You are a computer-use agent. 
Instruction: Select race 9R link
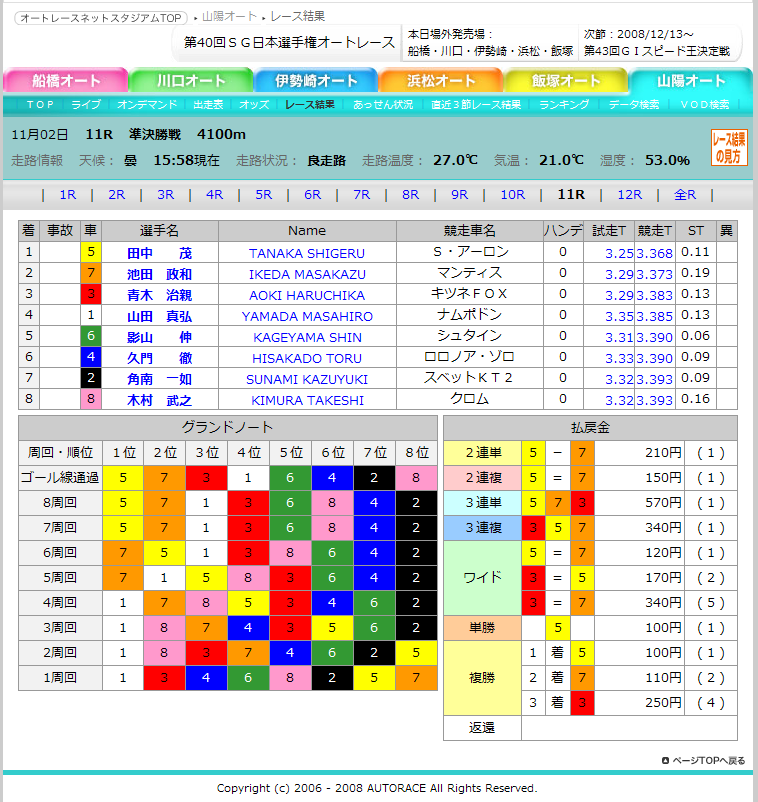point(459,195)
